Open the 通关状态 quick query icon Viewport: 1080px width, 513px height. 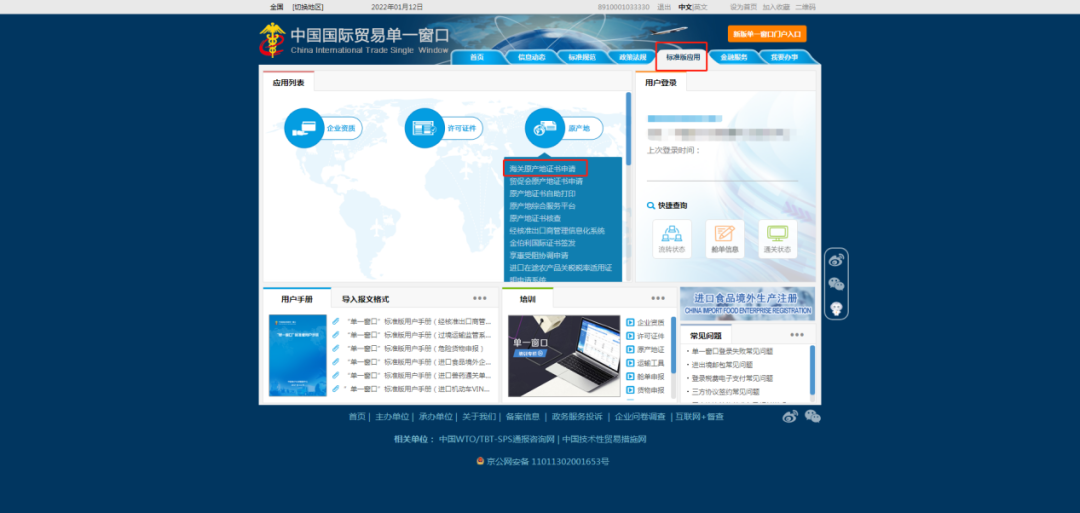coord(778,239)
